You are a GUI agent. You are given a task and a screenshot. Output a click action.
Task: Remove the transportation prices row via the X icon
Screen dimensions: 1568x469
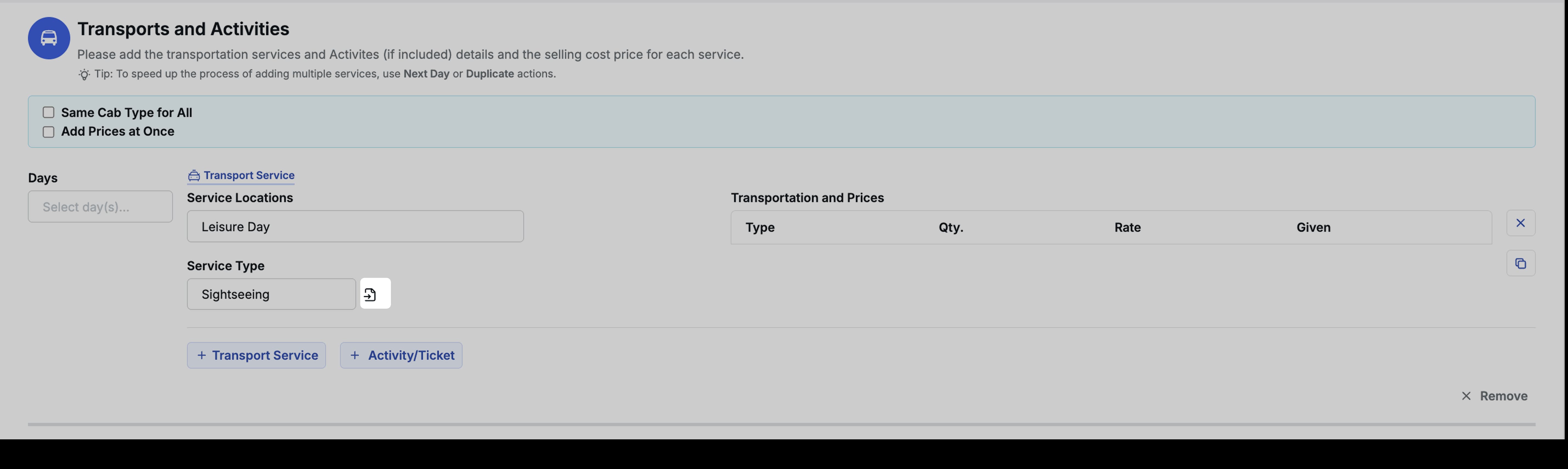click(1521, 223)
